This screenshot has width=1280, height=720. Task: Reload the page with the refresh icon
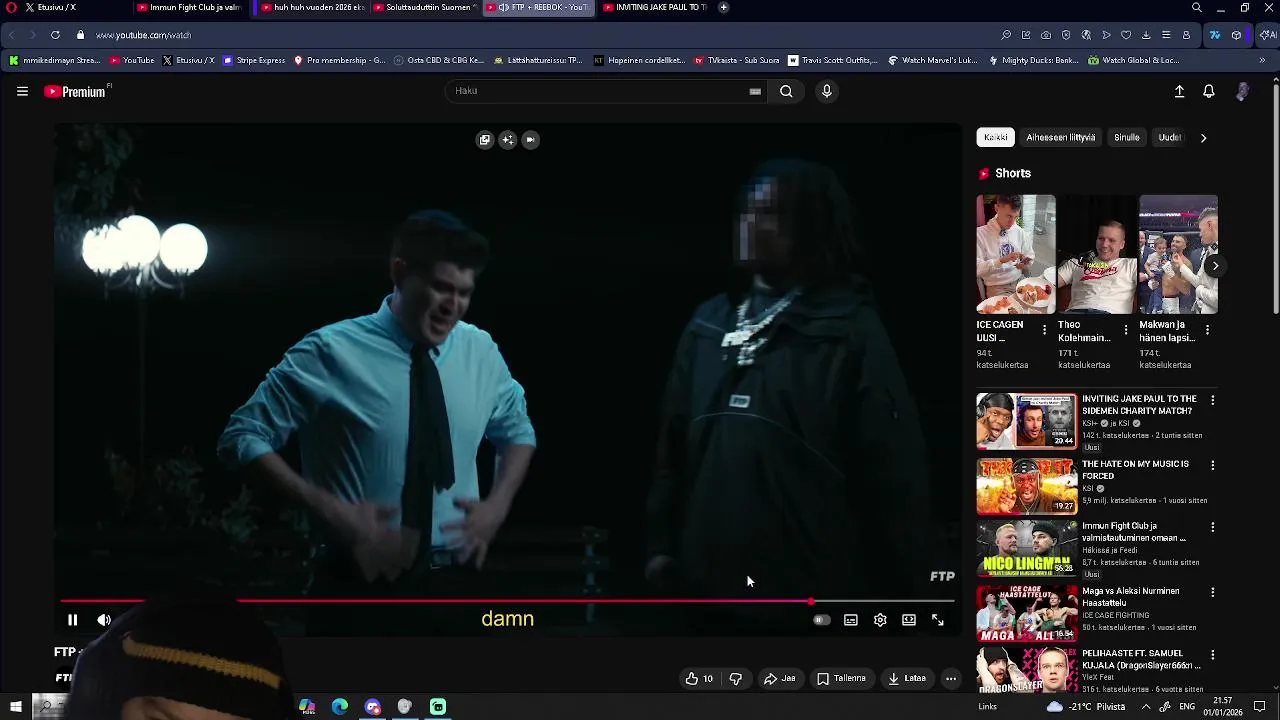click(x=55, y=35)
